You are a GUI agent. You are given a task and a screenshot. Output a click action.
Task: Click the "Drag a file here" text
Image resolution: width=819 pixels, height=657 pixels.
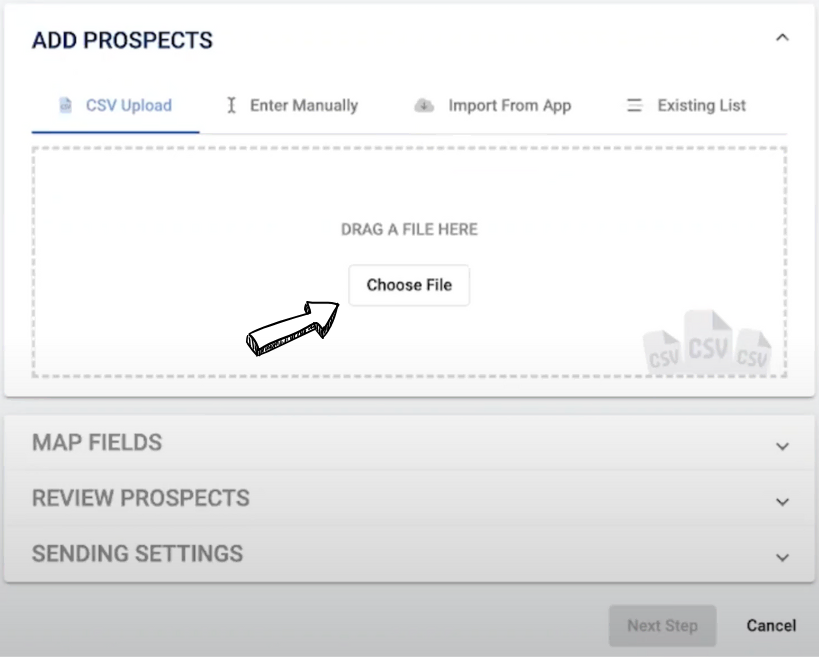(409, 229)
